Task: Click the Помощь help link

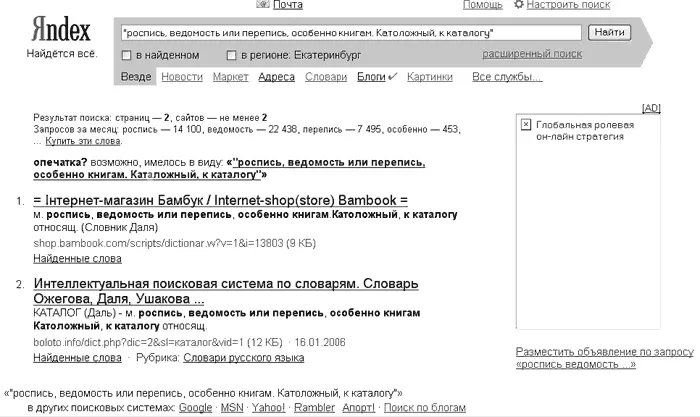Action: (x=483, y=5)
